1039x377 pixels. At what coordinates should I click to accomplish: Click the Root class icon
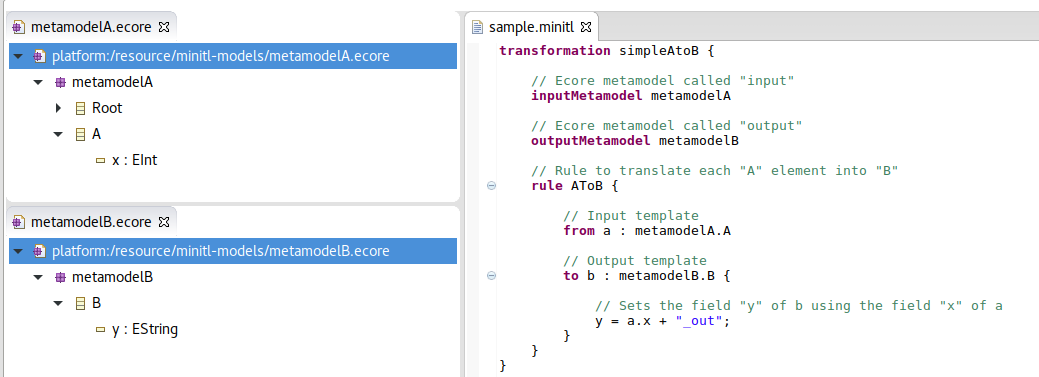pyautogui.click(x=80, y=108)
